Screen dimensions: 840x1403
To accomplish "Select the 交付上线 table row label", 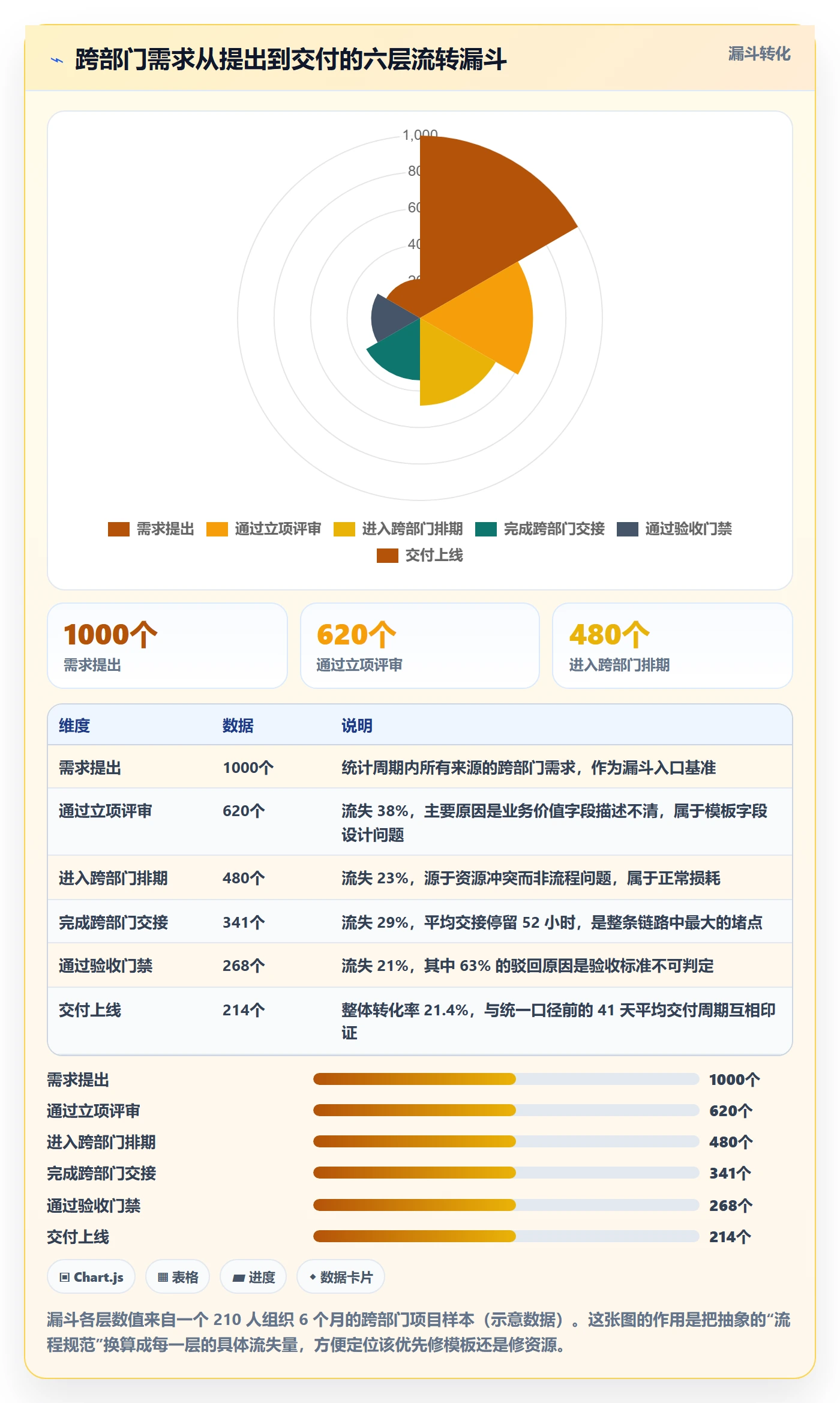I will point(90,1010).
